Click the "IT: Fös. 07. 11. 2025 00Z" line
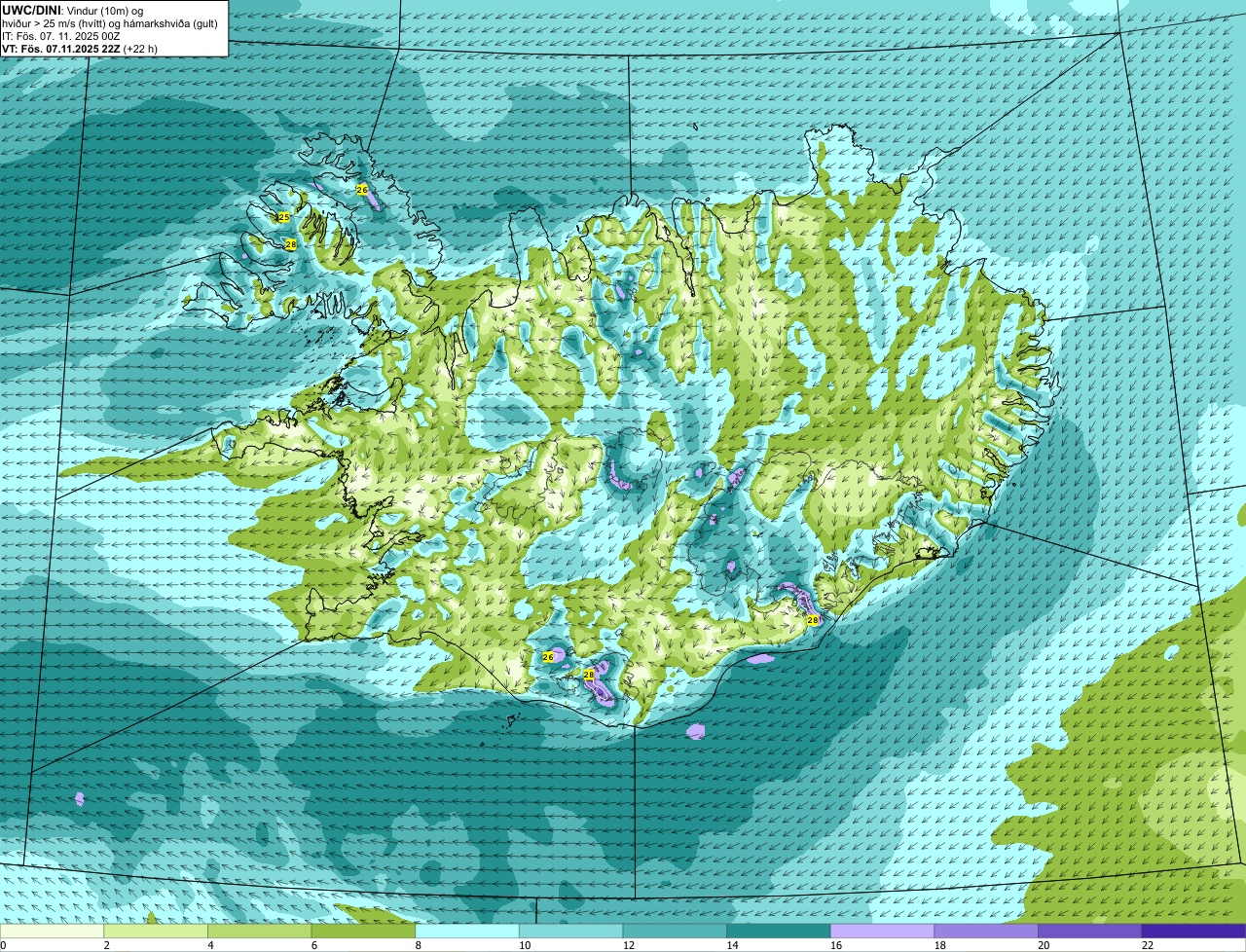This screenshot has height=952, width=1246. [61, 36]
